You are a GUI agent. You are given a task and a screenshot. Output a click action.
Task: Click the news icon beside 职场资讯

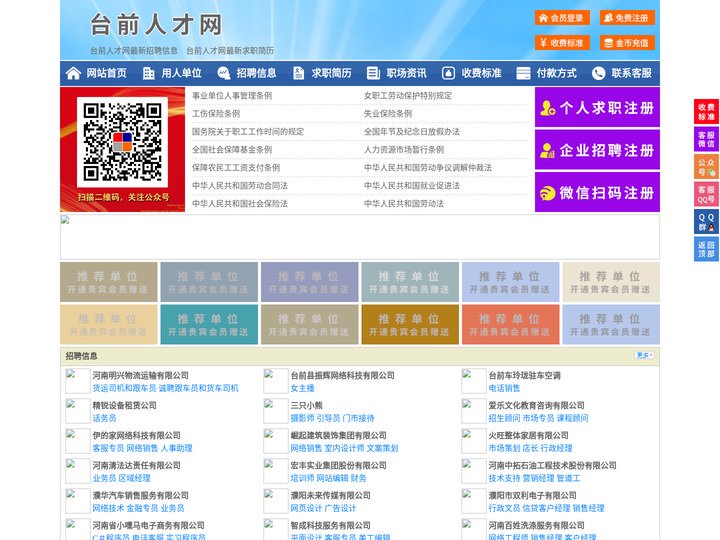tap(373, 73)
